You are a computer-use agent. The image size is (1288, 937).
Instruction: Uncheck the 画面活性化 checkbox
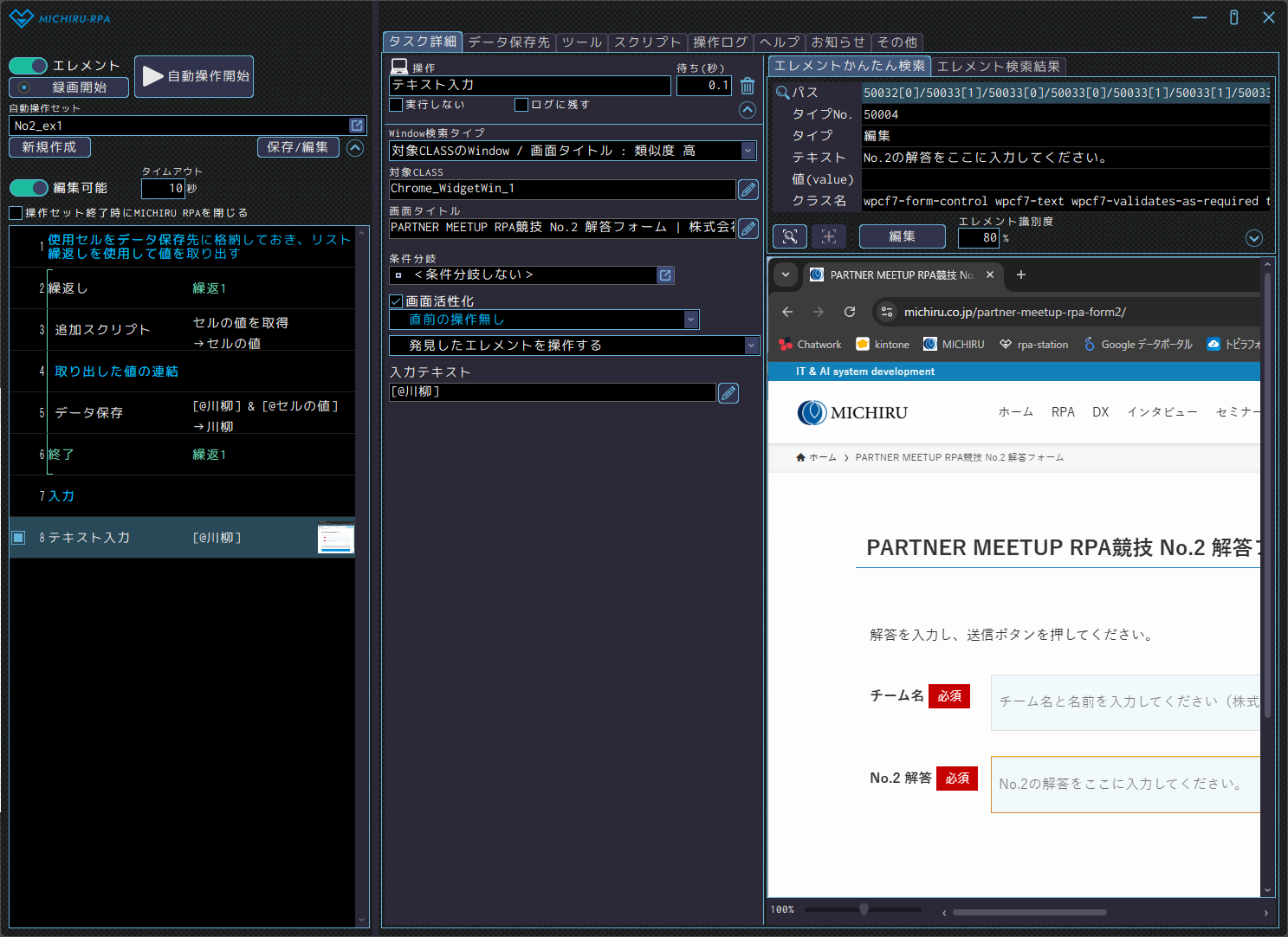coord(397,301)
